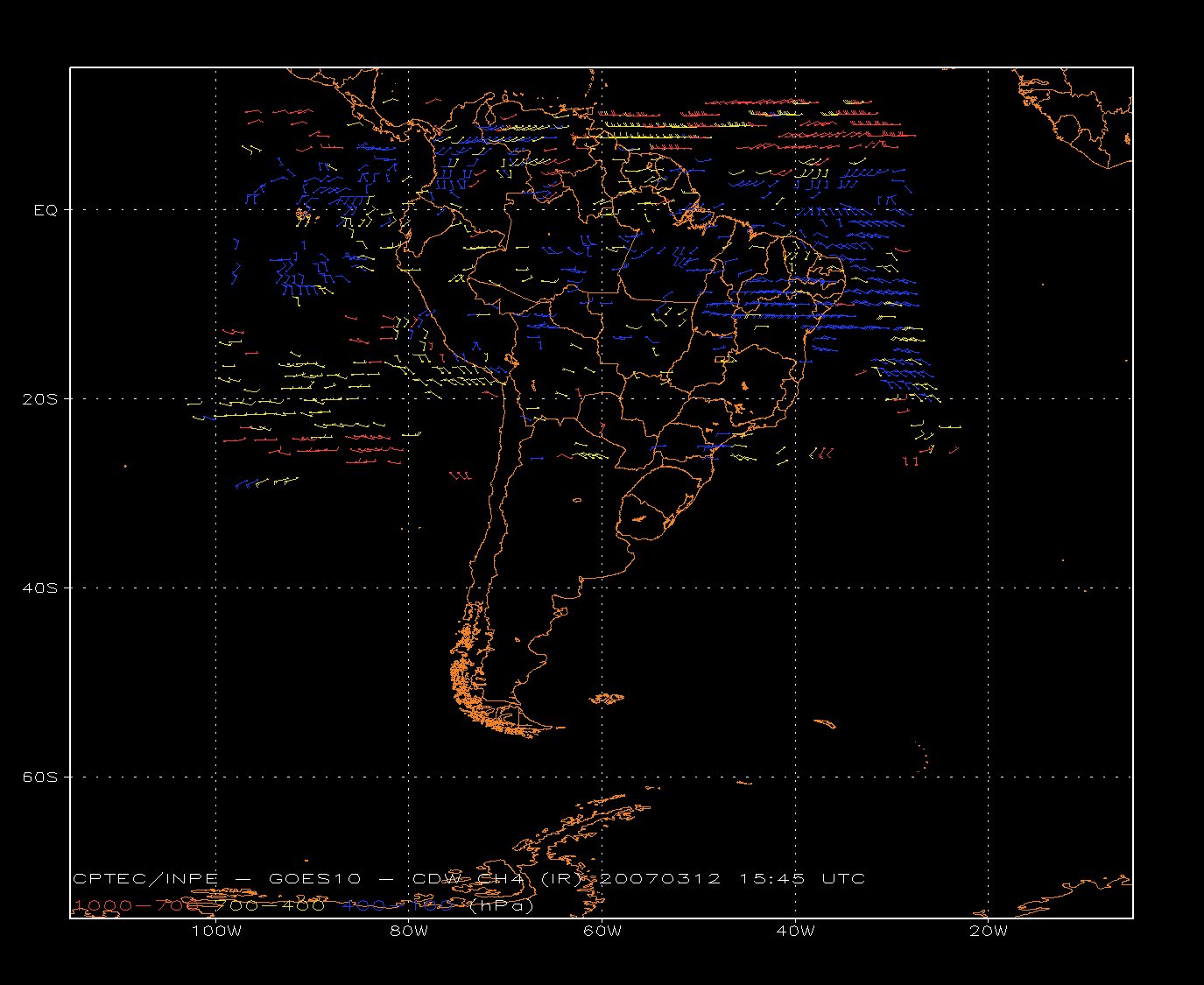Image resolution: width=1204 pixels, height=985 pixels.
Task: Click the 'EQ' latitude axis label
Action: pyautogui.click(x=46, y=210)
